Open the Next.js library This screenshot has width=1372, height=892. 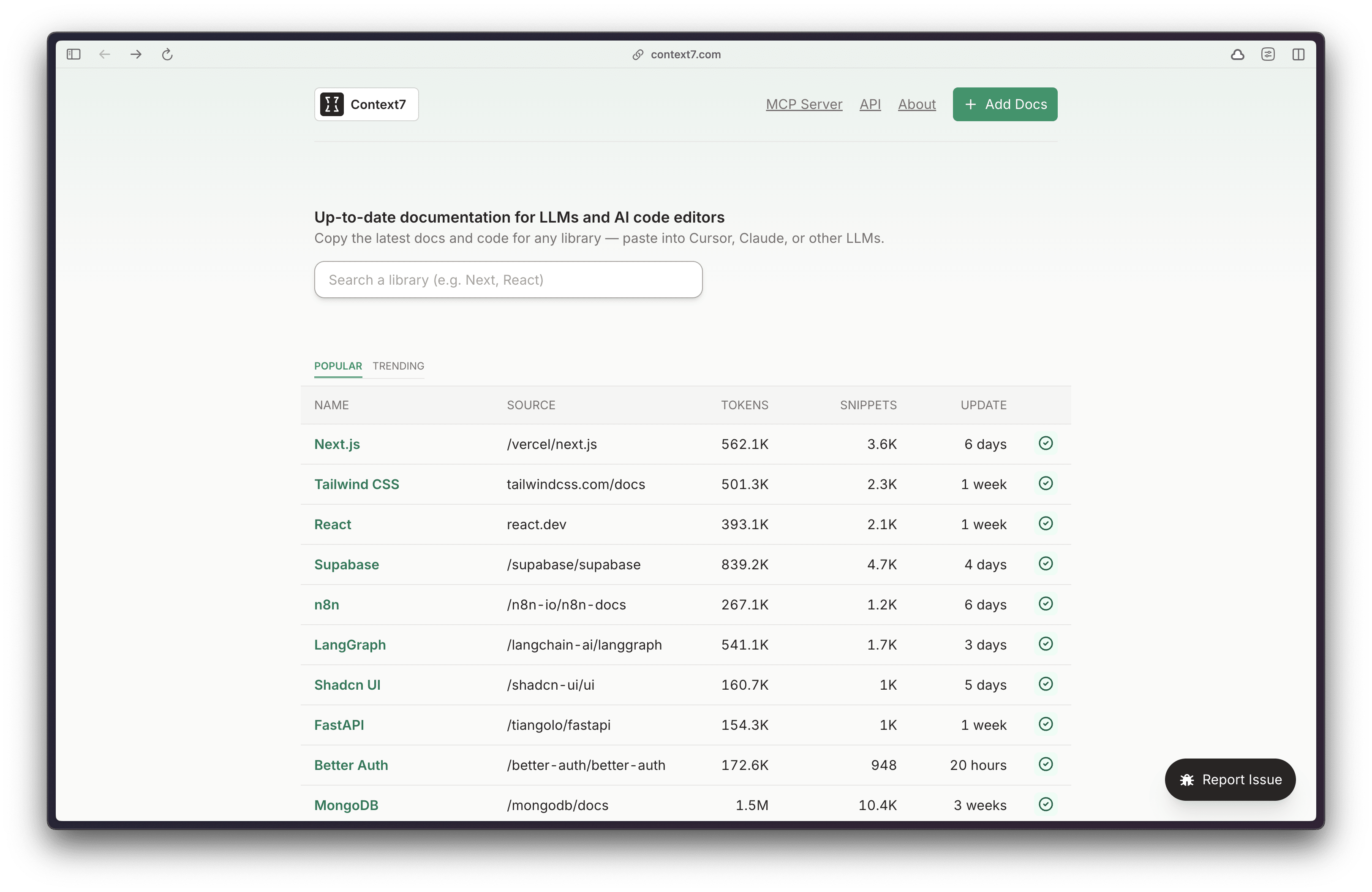pyautogui.click(x=337, y=444)
